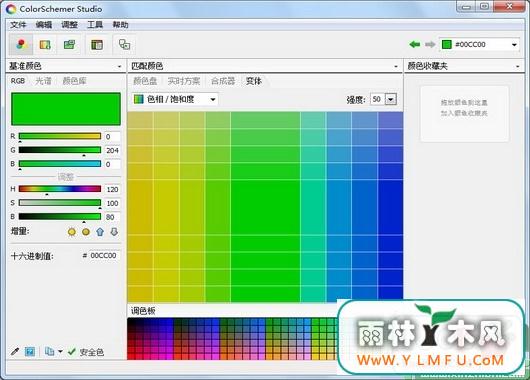Open the 基准颜色 panel menu arrow
Image resolution: width=530 pixels, height=380 pixels.
point(119,67)
